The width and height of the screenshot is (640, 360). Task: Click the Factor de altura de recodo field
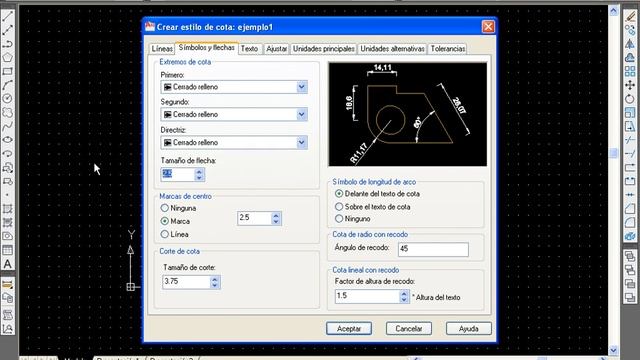coord(367,296)
